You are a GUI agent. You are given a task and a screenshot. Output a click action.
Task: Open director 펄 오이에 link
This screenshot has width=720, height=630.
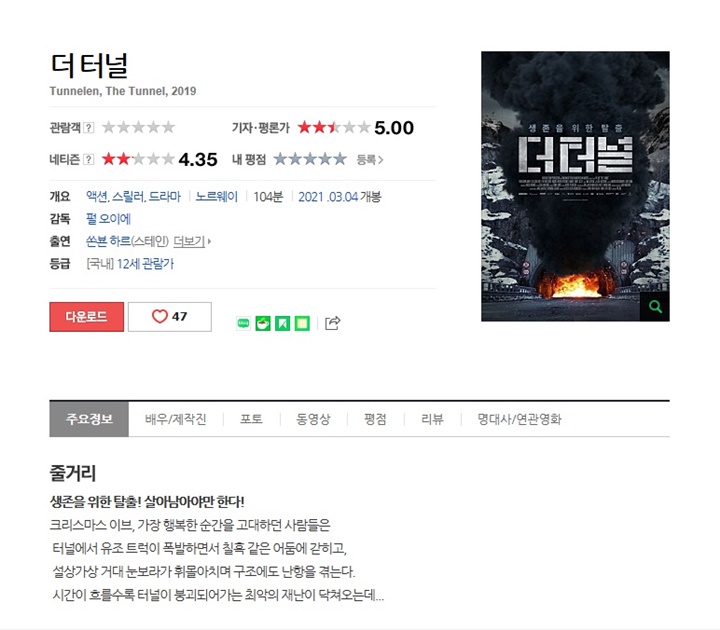pyautogui.click(x=108, y=219)
